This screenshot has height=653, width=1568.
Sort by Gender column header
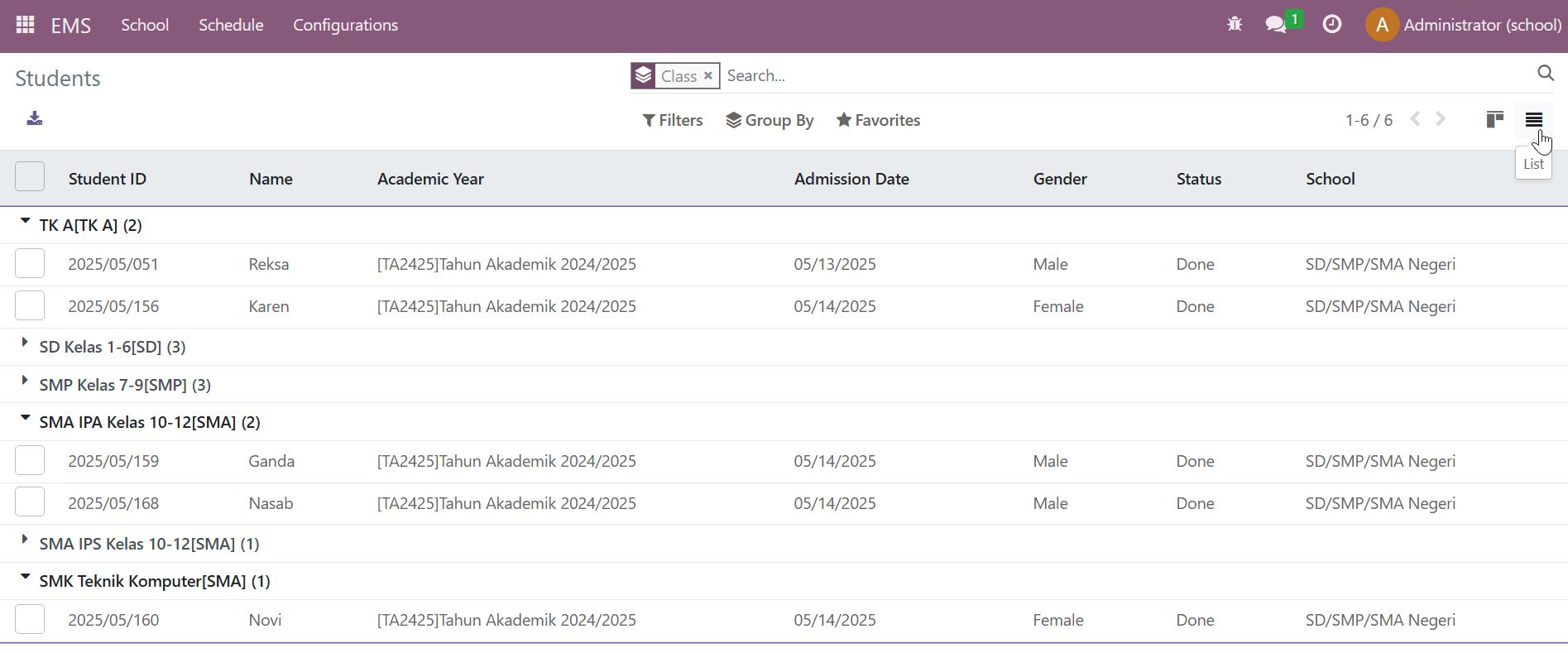(x=1060, y=179)
